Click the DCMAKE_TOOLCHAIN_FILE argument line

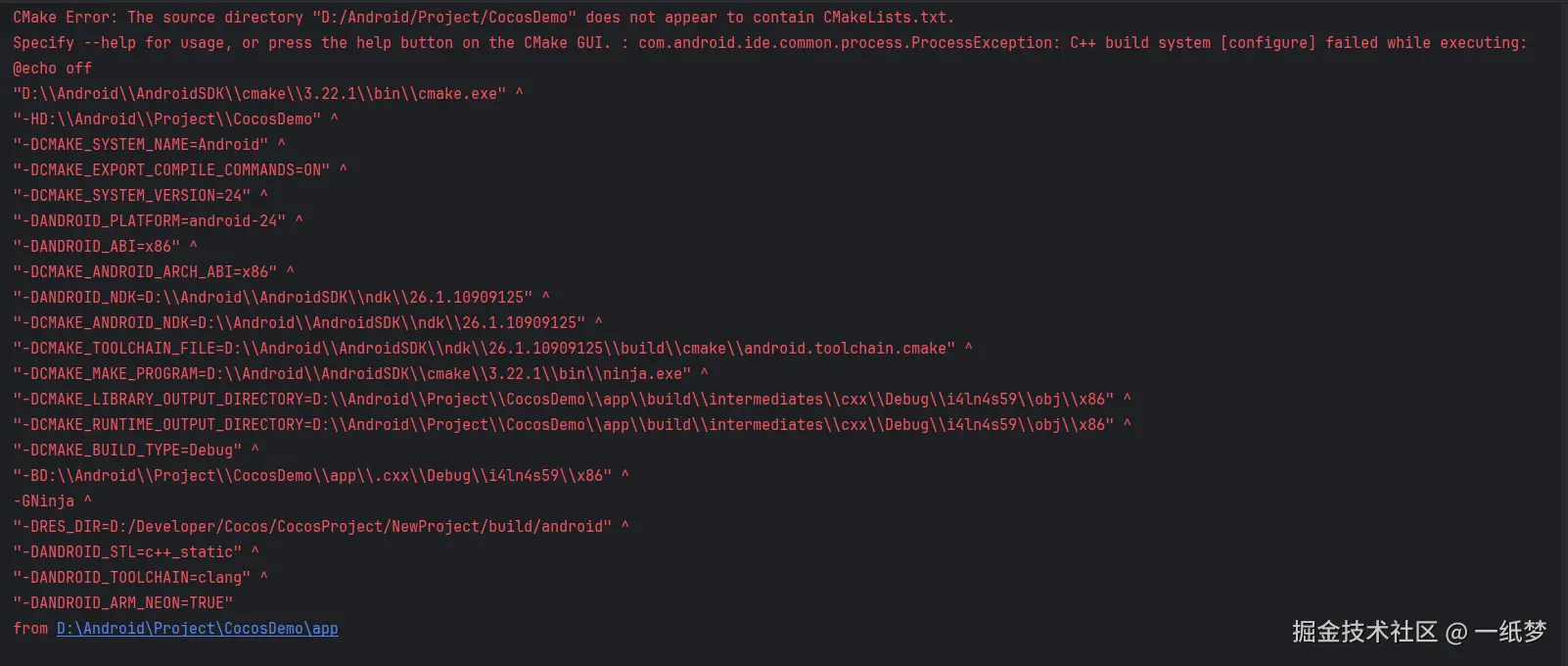coord(484,349)
